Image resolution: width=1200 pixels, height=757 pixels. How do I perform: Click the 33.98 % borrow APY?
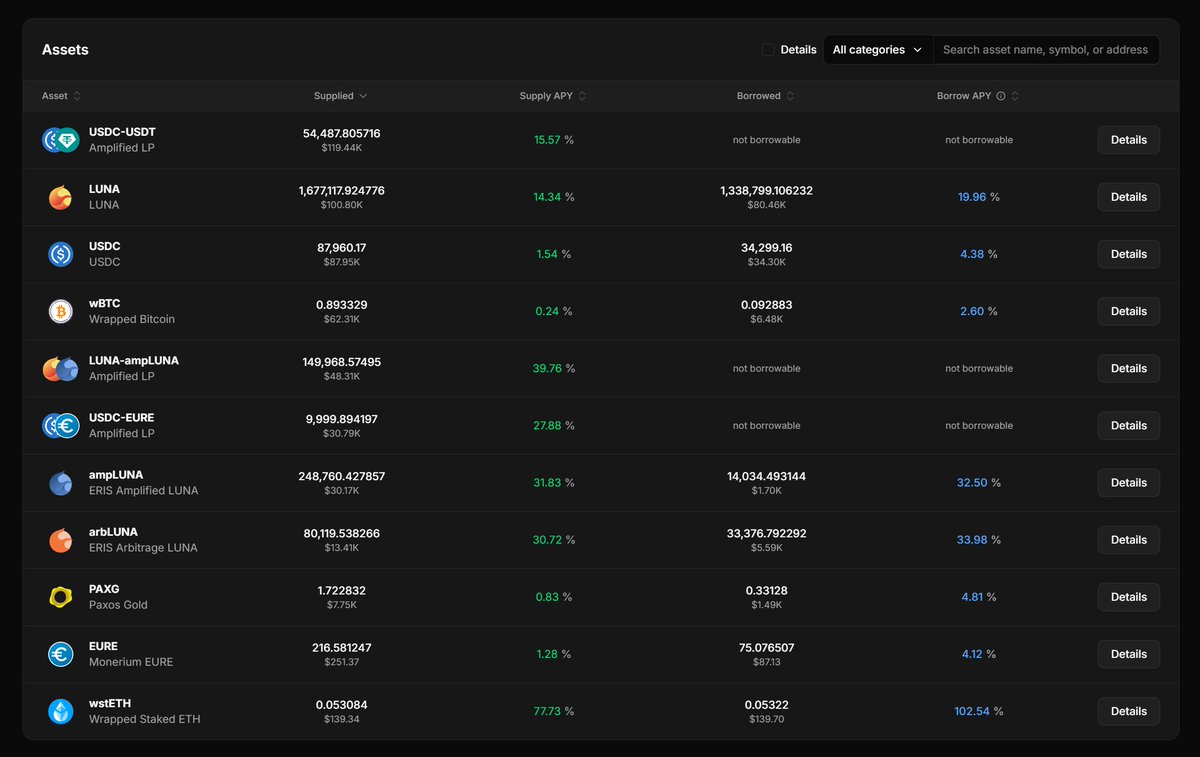[x=978, y=540]
